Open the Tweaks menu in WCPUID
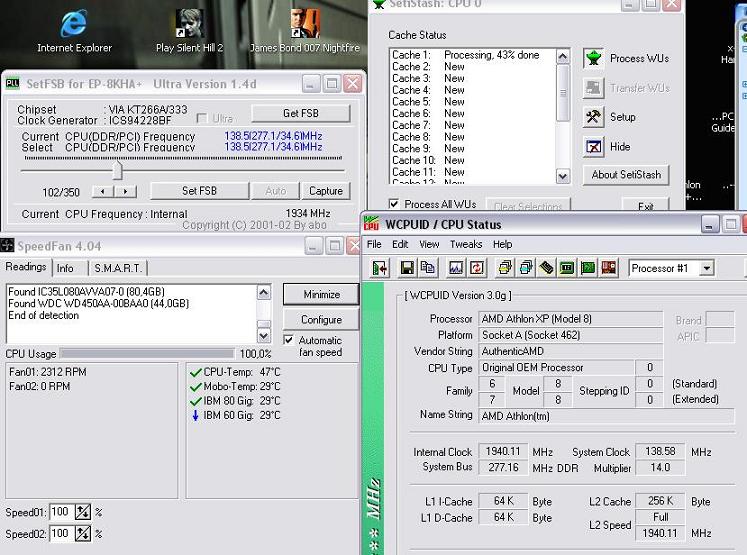Image resolution: width=747 pixels, height=555 pixels. point(466,244)
